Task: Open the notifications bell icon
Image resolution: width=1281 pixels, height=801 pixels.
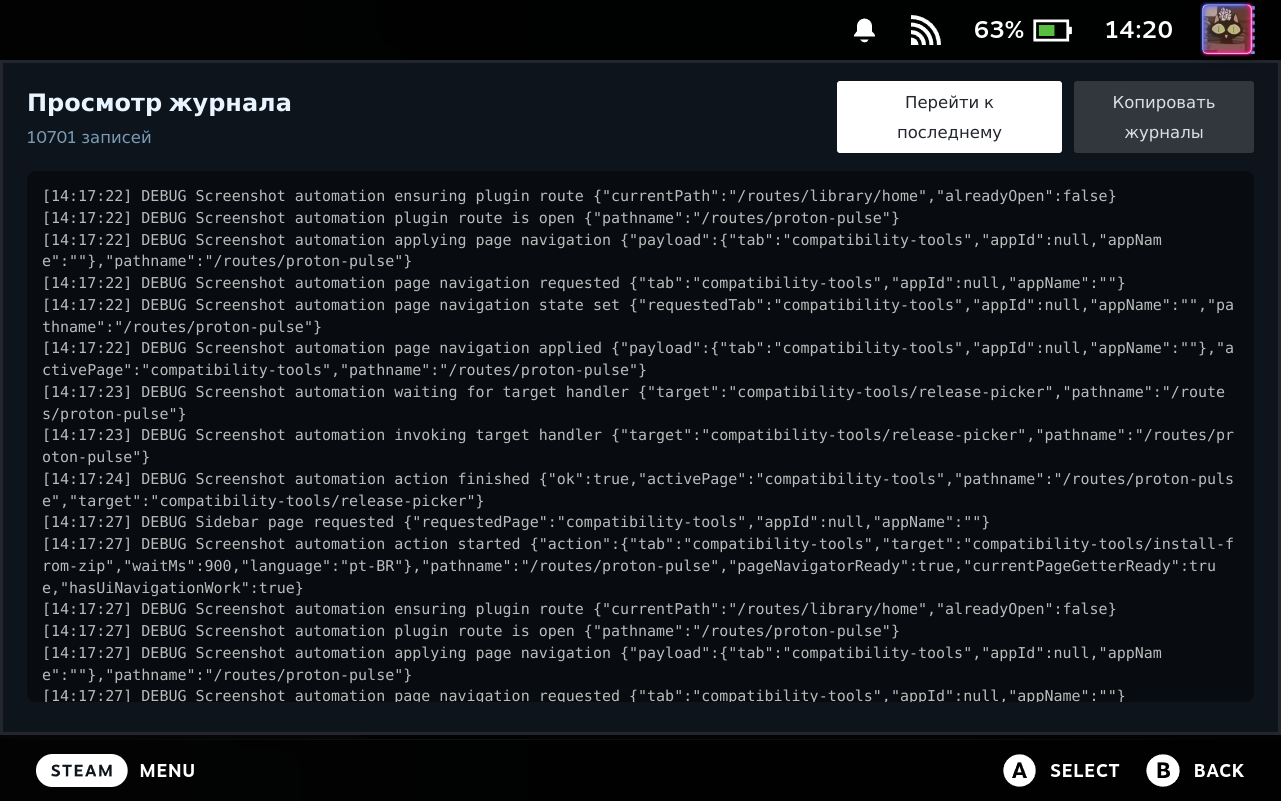Action: 865,30
